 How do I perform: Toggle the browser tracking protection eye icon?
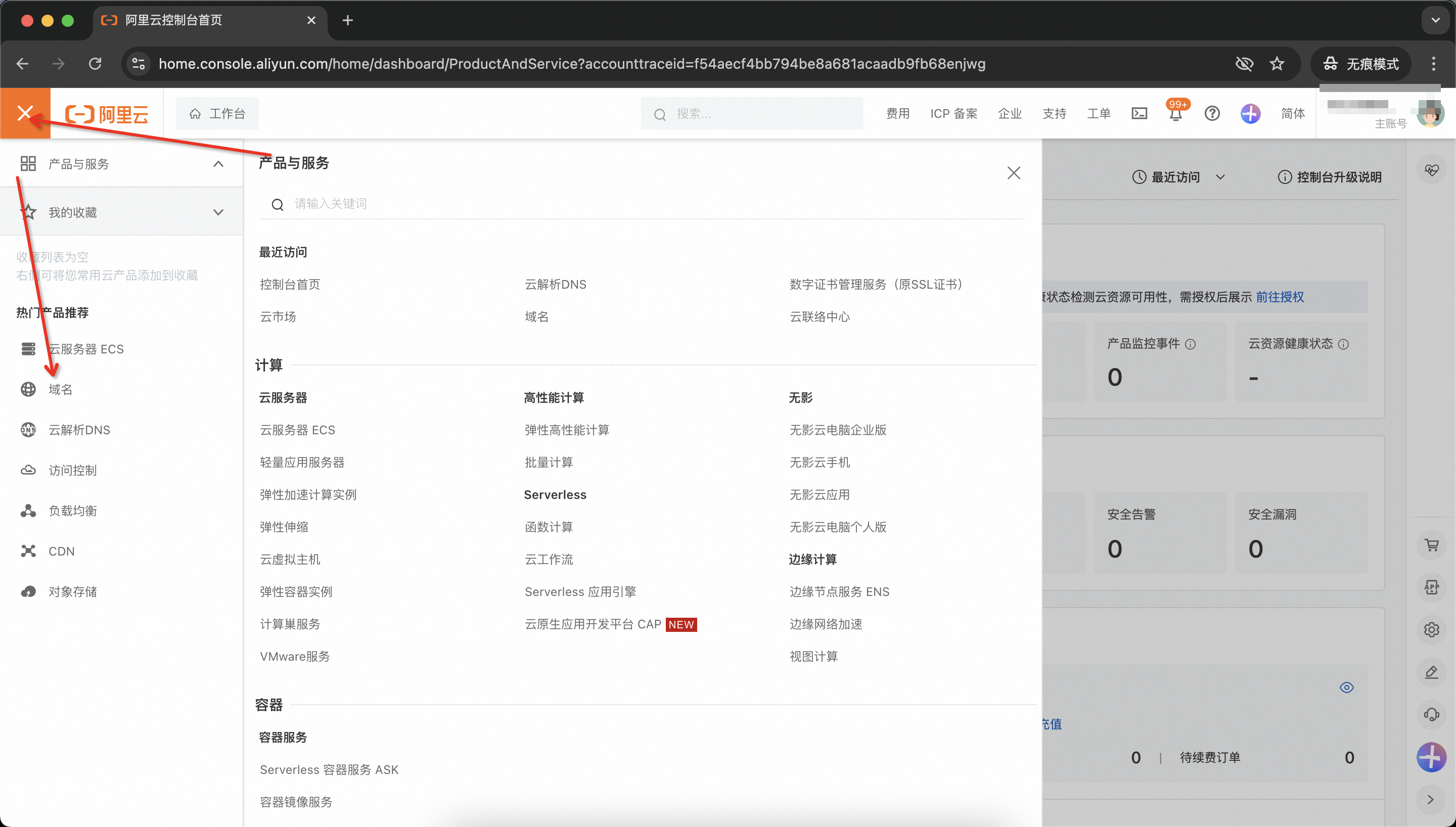1244,64
